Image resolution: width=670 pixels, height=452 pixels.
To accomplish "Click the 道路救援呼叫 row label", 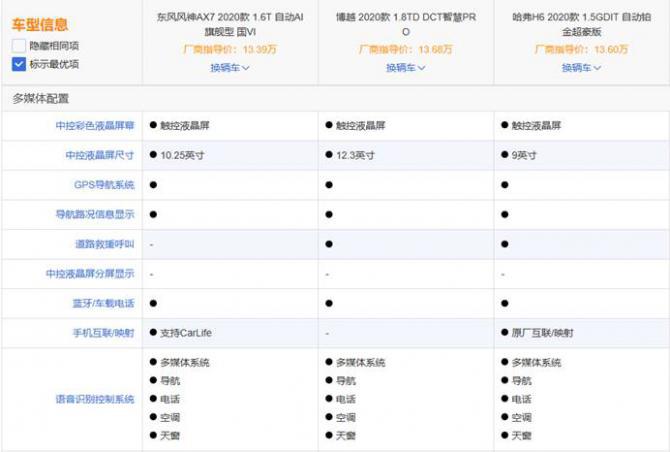I will pos(105,244).
